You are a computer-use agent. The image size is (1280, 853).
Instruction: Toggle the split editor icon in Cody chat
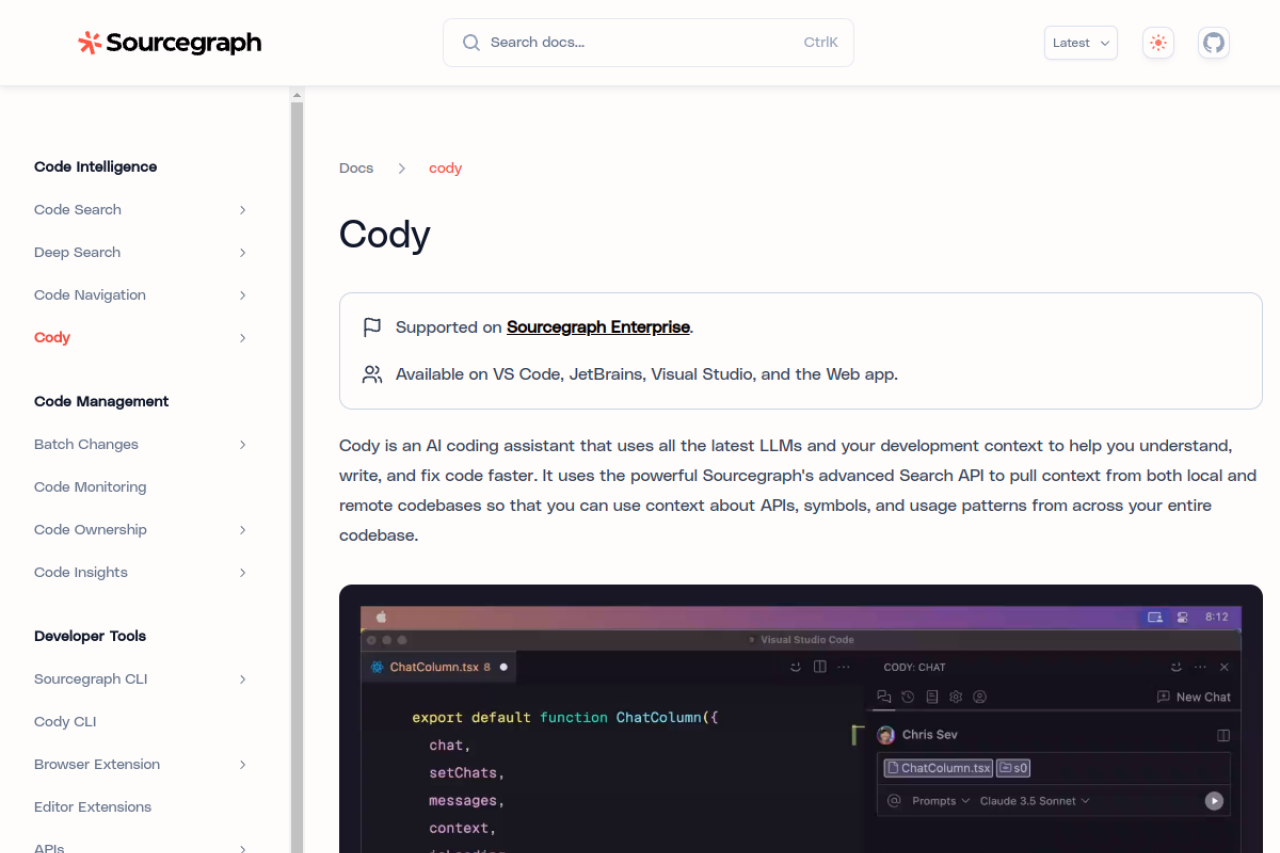point(1222,735)
